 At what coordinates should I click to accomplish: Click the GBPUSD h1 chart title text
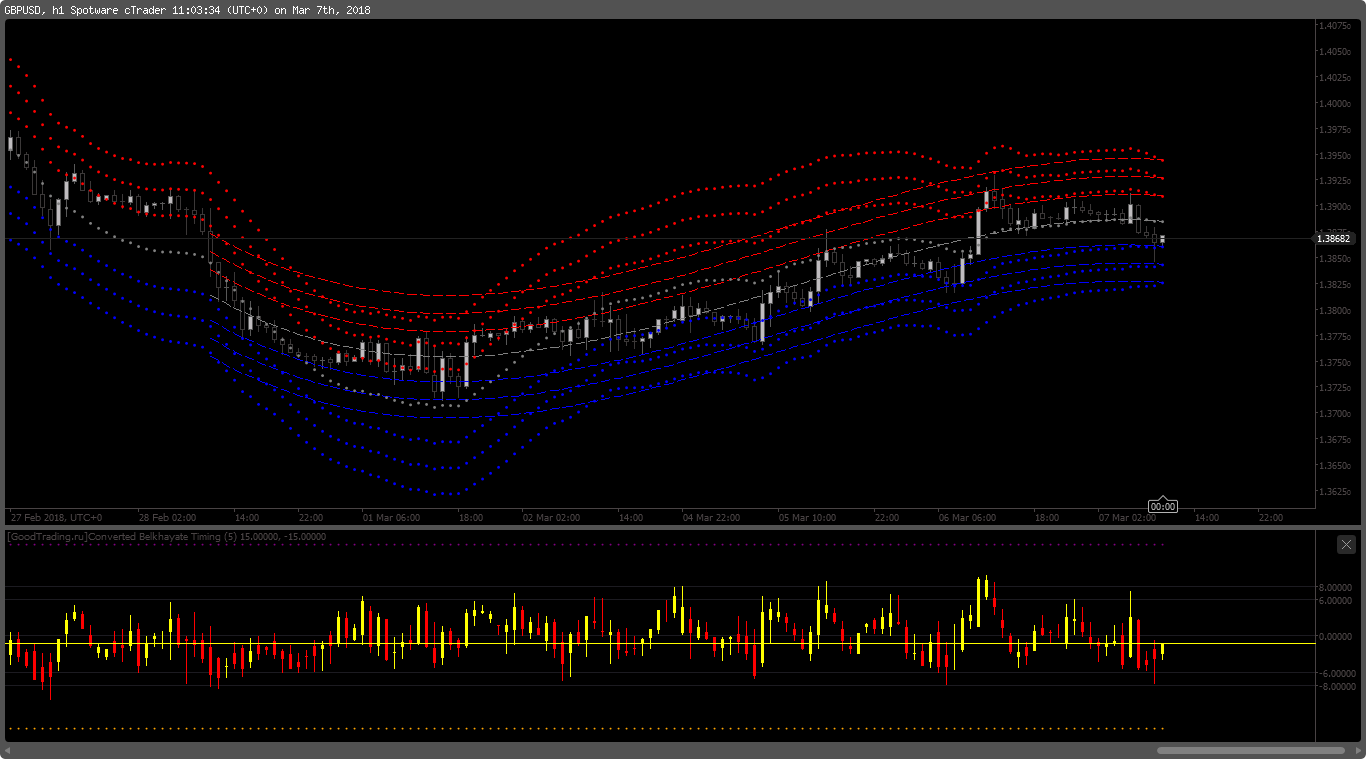pos(187,9)
